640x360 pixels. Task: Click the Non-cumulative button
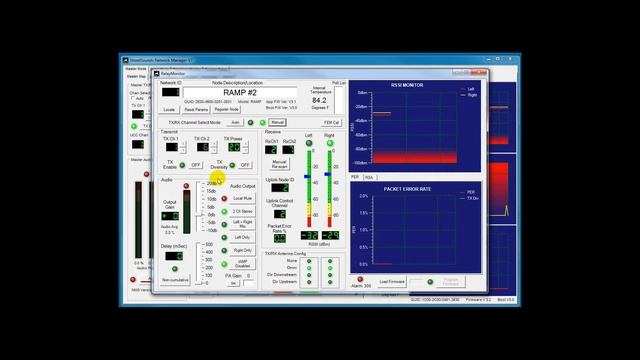point(175,280)
